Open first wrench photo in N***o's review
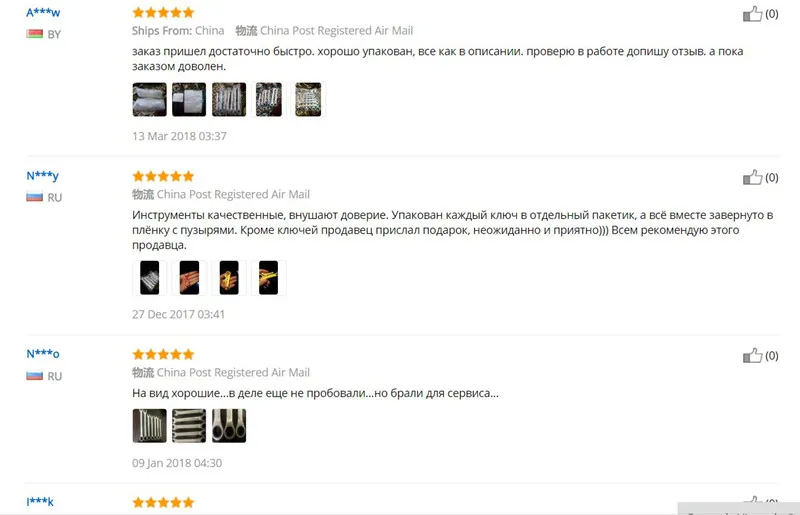 149,426
